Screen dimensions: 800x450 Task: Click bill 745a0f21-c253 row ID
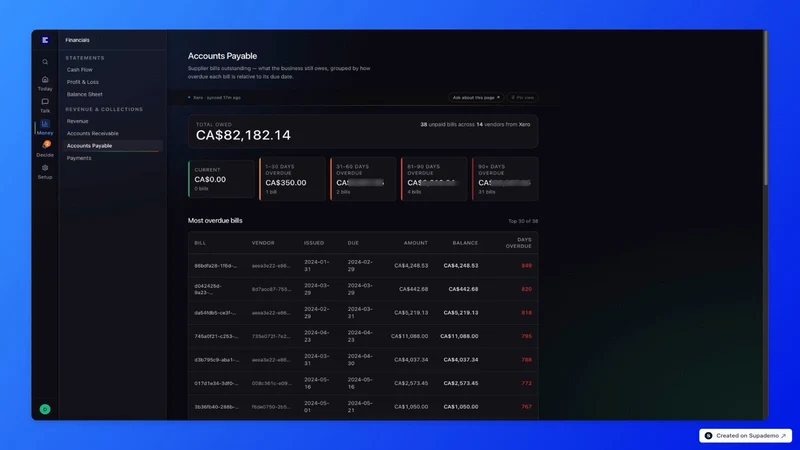coord(216,336)
